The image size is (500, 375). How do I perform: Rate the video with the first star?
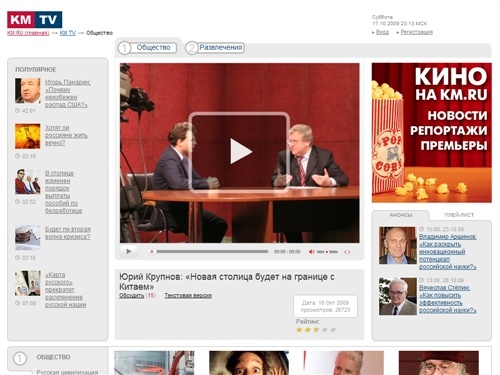pyautogui.click(x=299, y=330)
